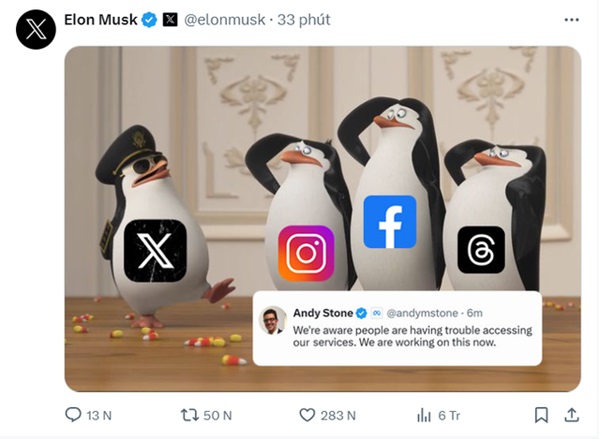
Task: Click the blue verified badge beside Elon Musk
Action: click(x=150, y=19)
